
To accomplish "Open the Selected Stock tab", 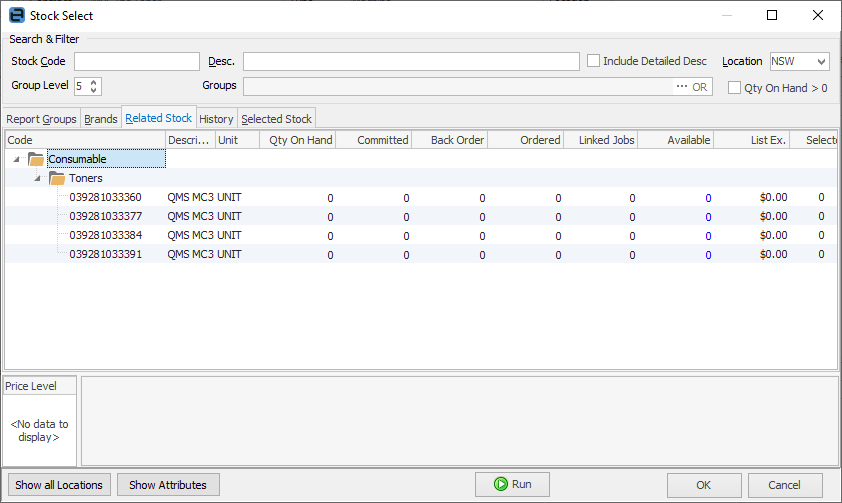I will tap(277, 119).
